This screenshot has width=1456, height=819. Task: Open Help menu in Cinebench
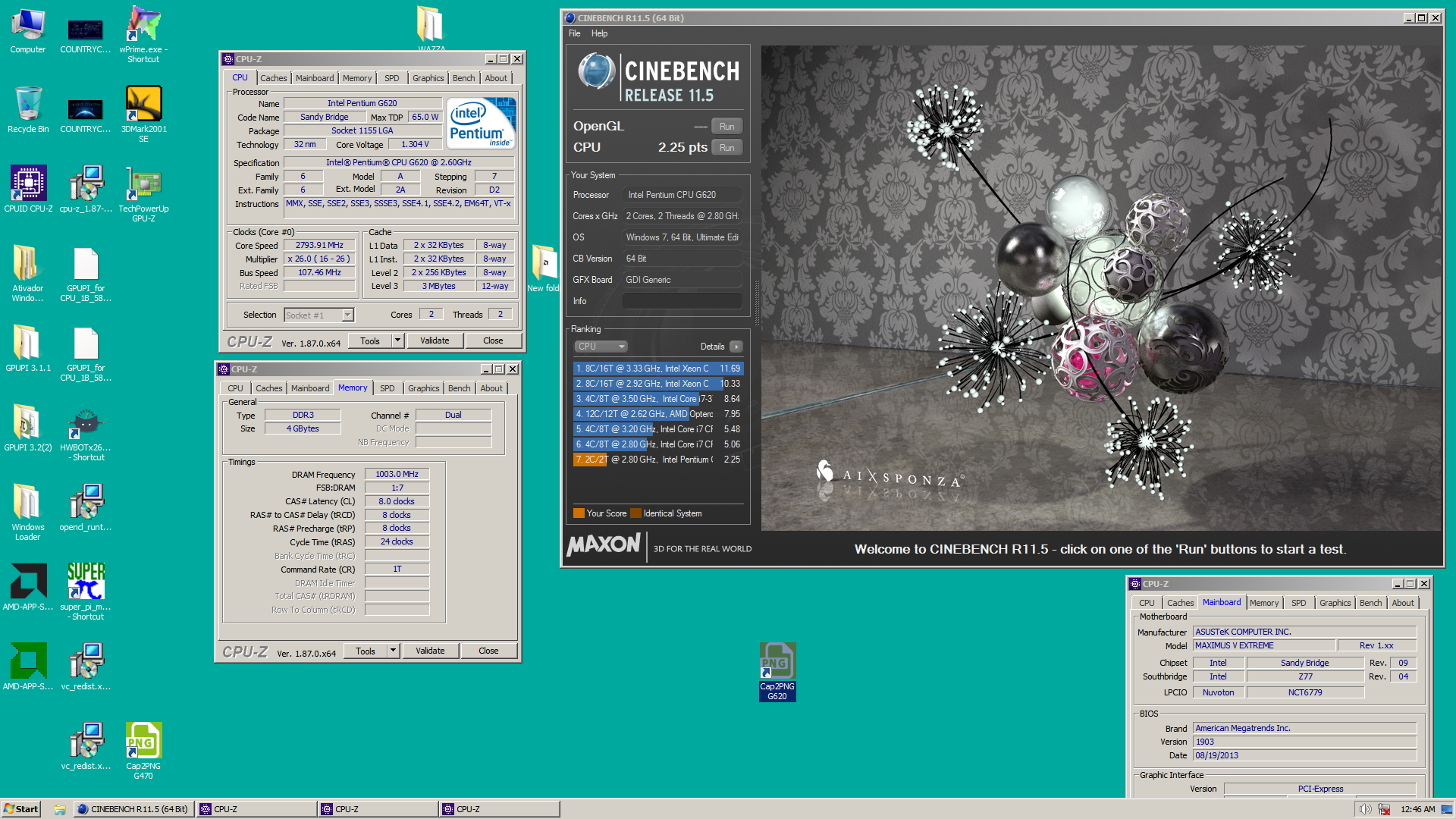[599, 33]
